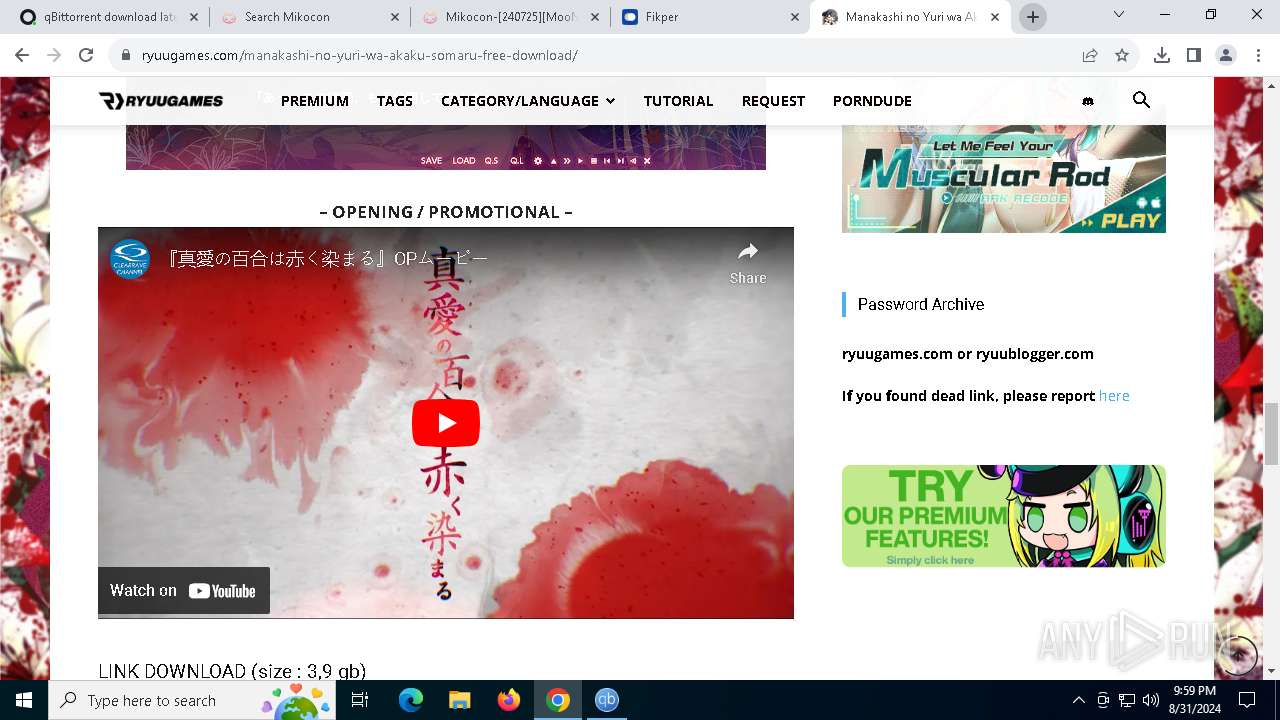1280x720 pixels.
Task: Open Task View on taskbar
Action: (x=360, y=700)
